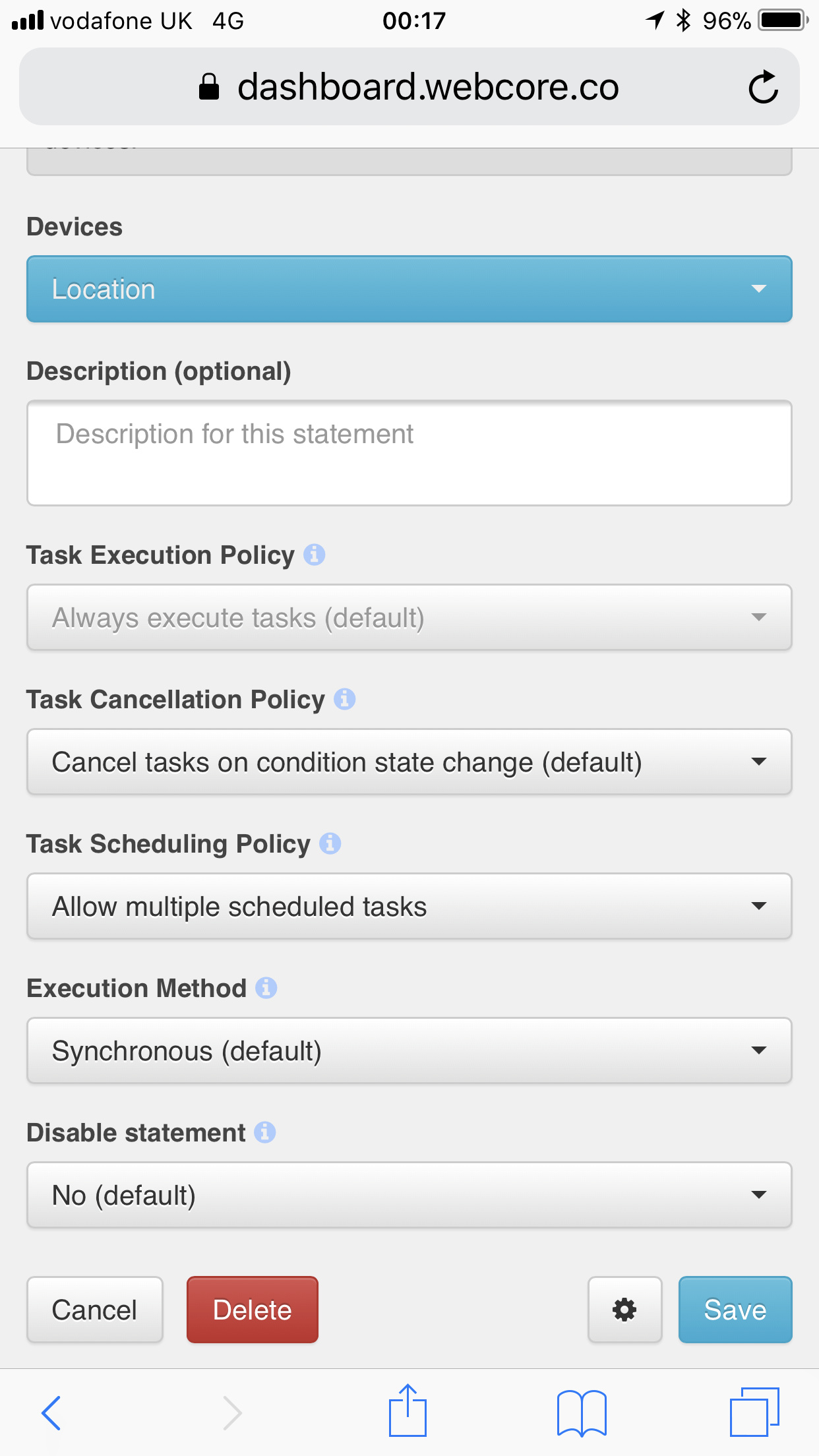Image resolution: width=819 pixels, height=1456 pixels.
Task: Show the Safari tabs overview
Action: click(754, 1412)
